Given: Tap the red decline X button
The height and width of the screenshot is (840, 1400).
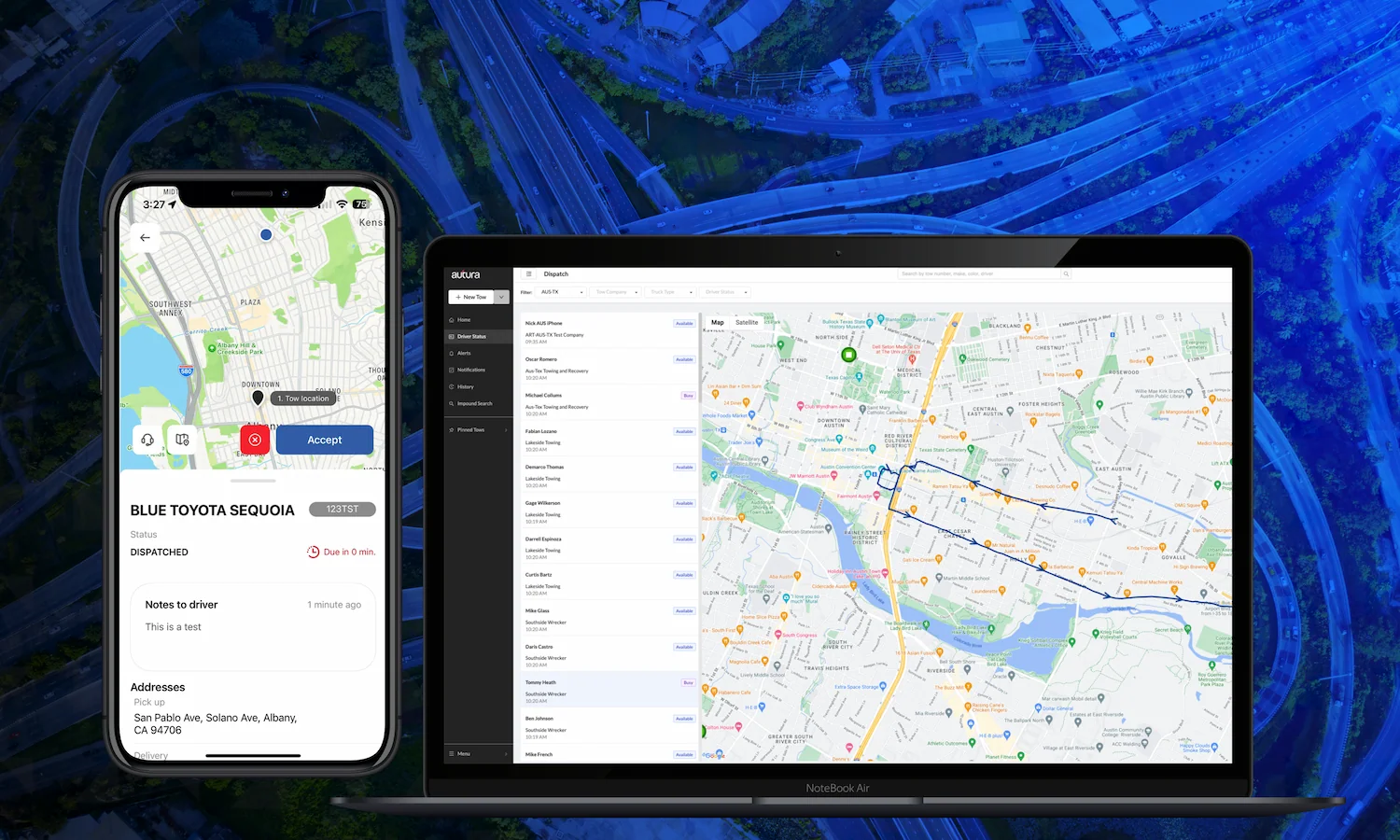Looking at the screenshot, I should click(255, 440).
